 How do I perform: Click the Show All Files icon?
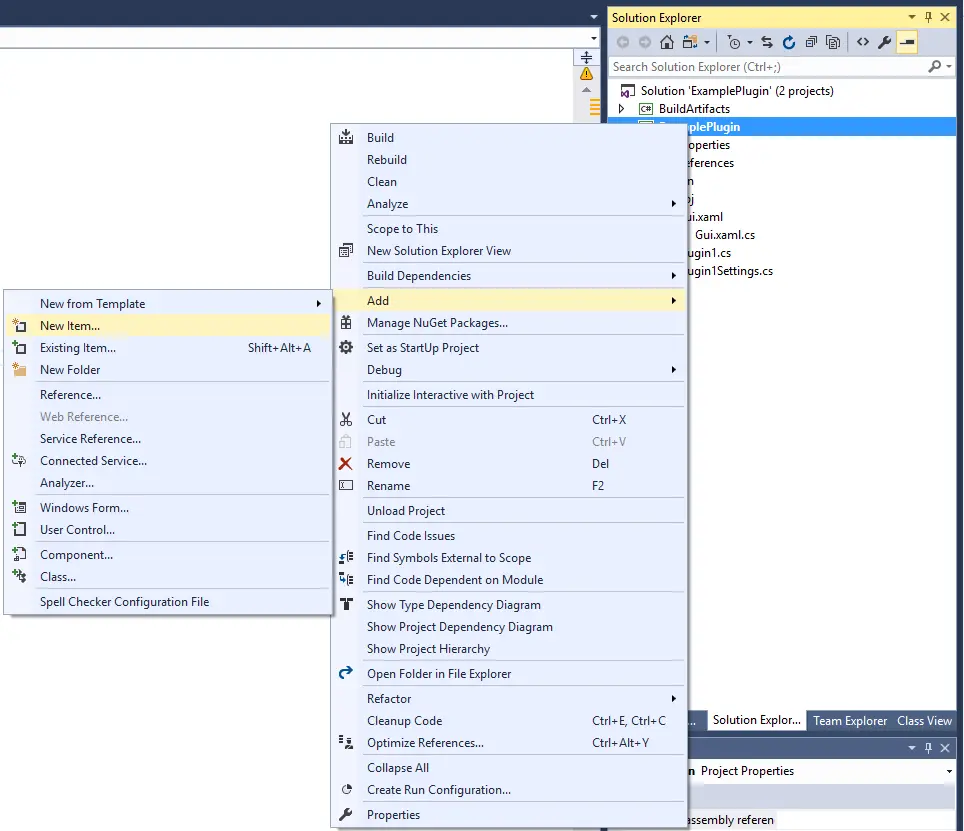833,42
